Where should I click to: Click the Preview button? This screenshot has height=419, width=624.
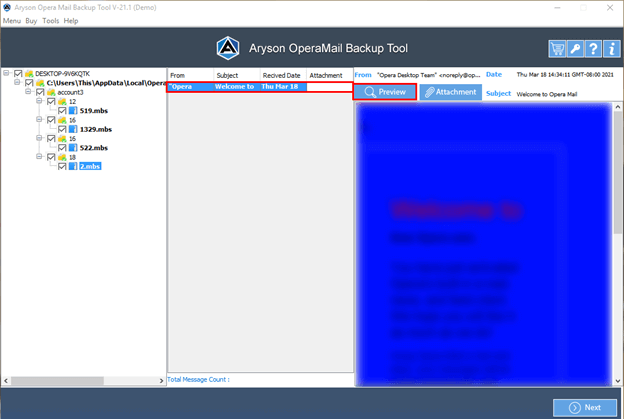tap(385, 92)
